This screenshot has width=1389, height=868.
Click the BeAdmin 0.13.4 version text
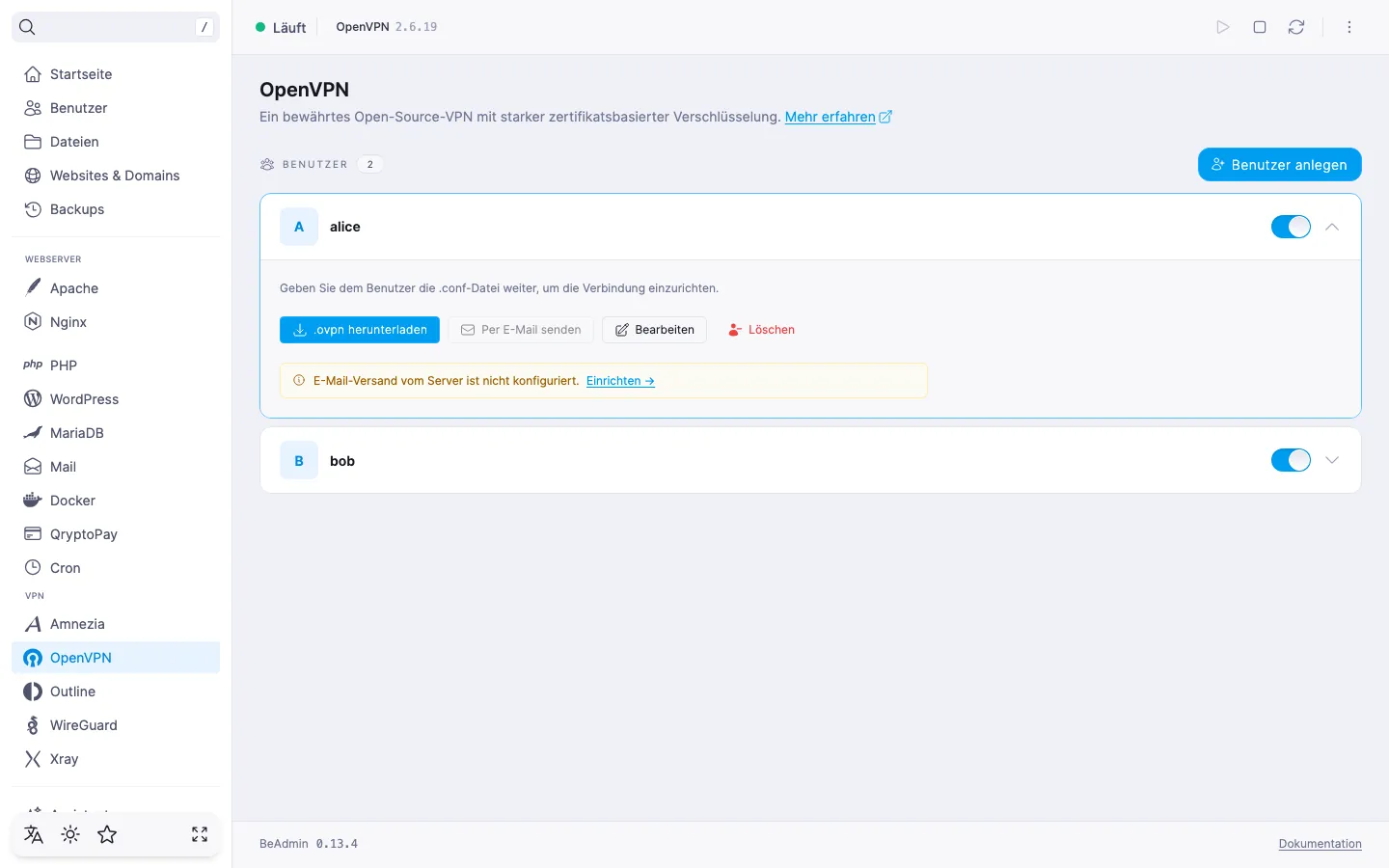click(x=309, y=844)
